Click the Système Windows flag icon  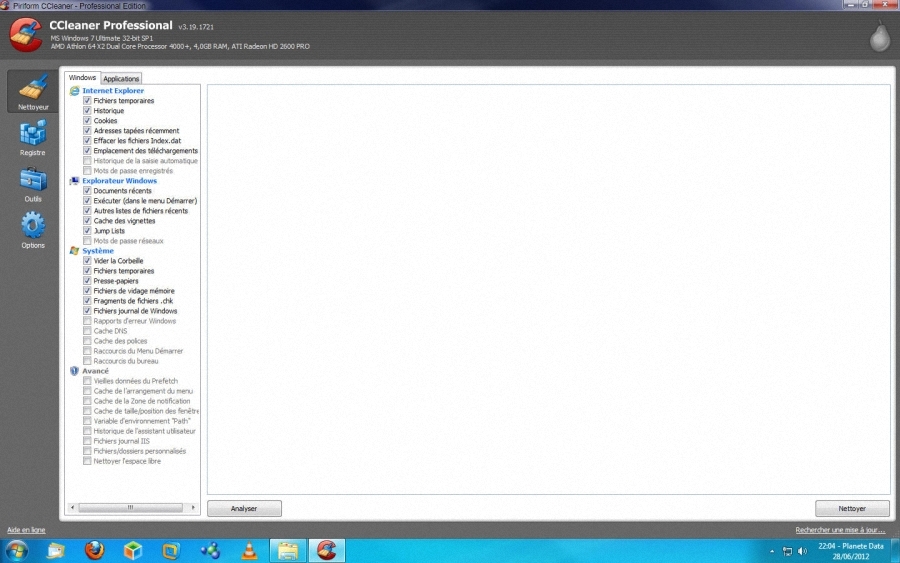pyautogui.click(x=74, y=251)
